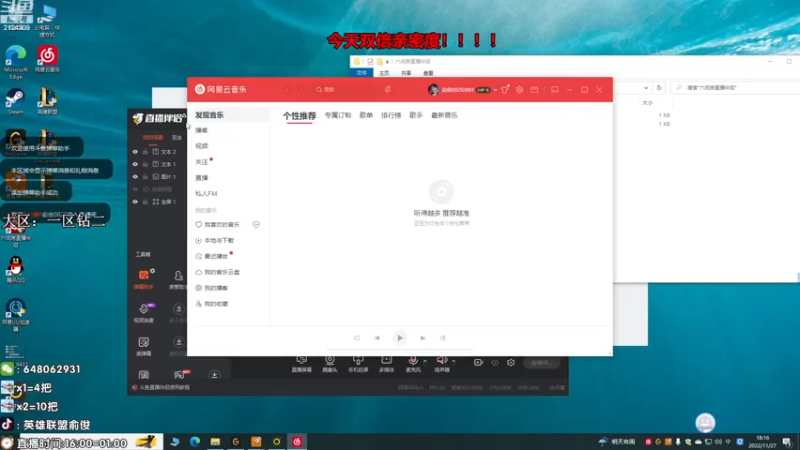800x450 pixels.
Task: Open Microsoft Edge from the taskbar
Action: (x=195, y=442)
